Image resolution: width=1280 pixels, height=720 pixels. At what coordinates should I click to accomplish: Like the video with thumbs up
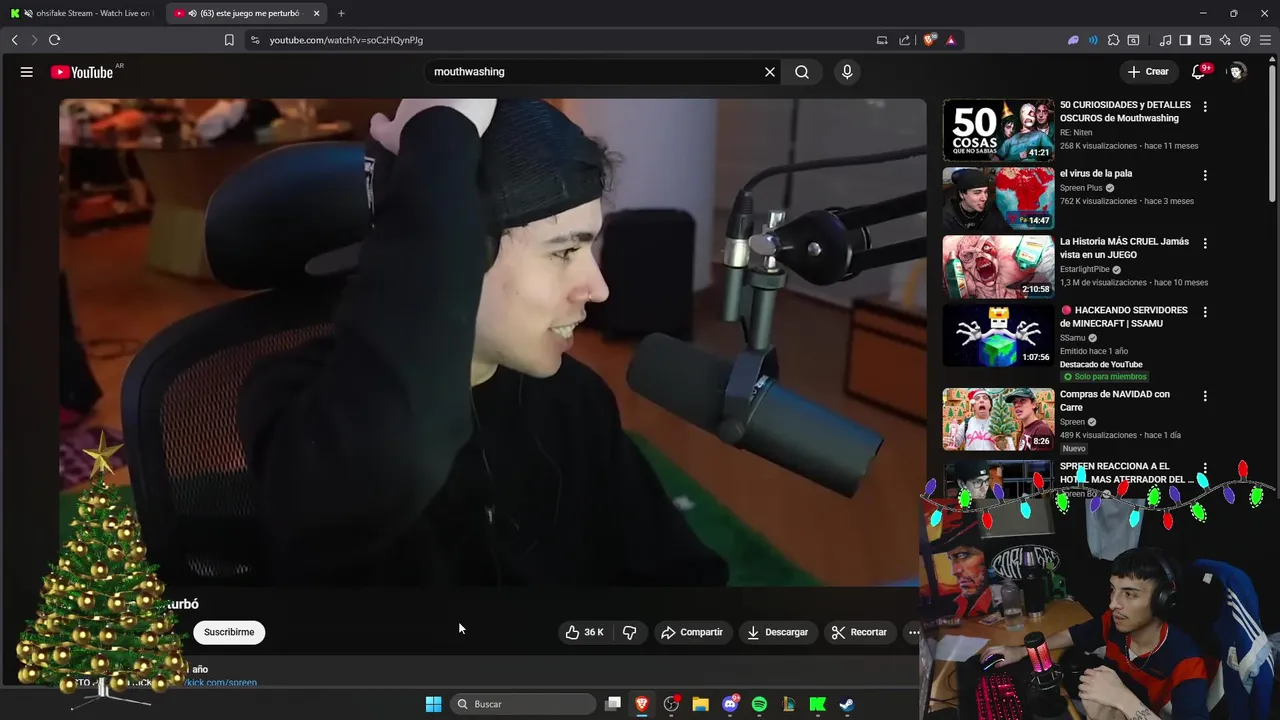coord(584,632)
